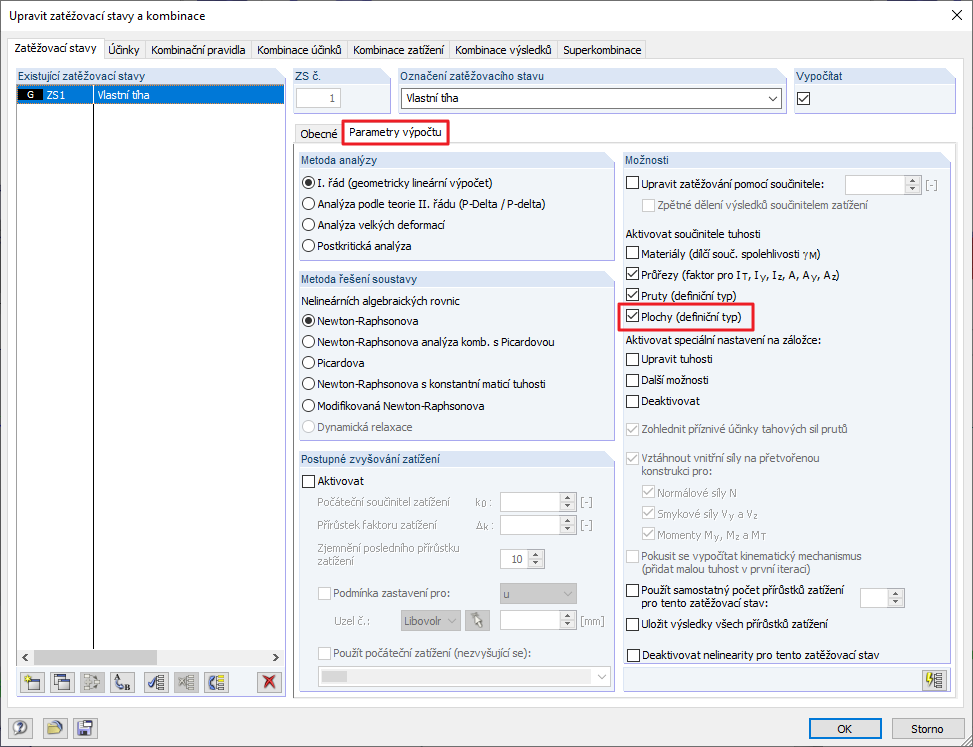Save settings as default with disk icon
The width and height of the screenshot is (973, 747).
point(85,729)
